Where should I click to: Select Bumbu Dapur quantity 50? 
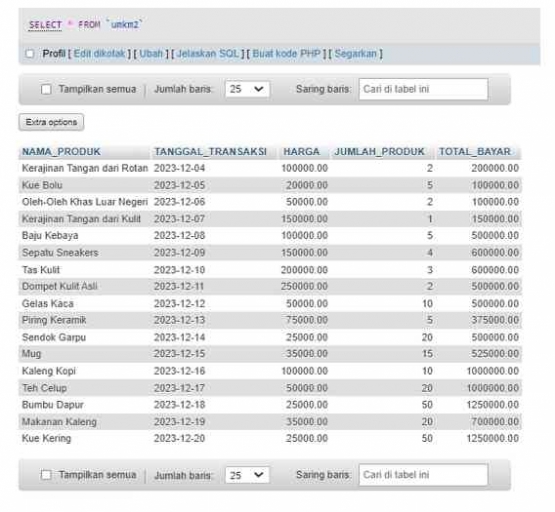coord(427,404)
